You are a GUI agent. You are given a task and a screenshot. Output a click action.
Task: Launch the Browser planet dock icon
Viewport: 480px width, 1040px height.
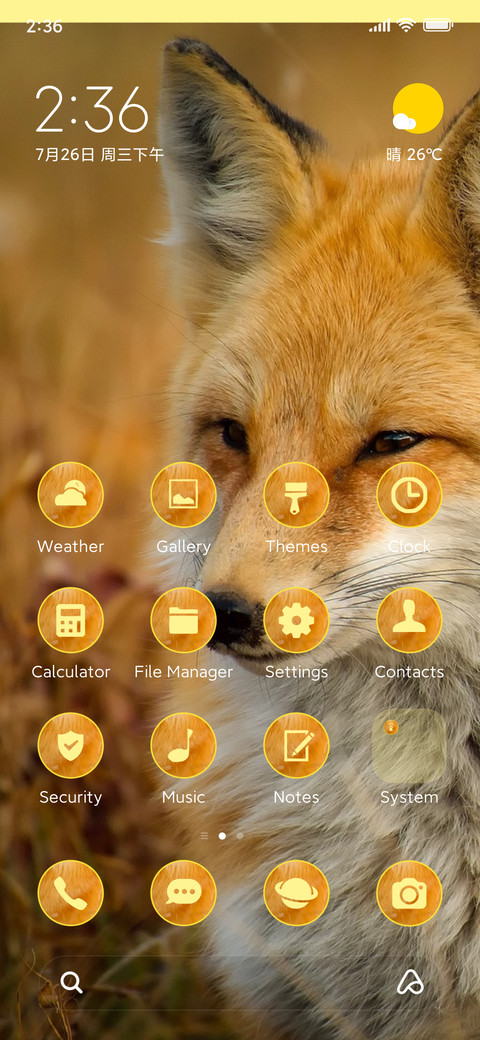point(296,893)
